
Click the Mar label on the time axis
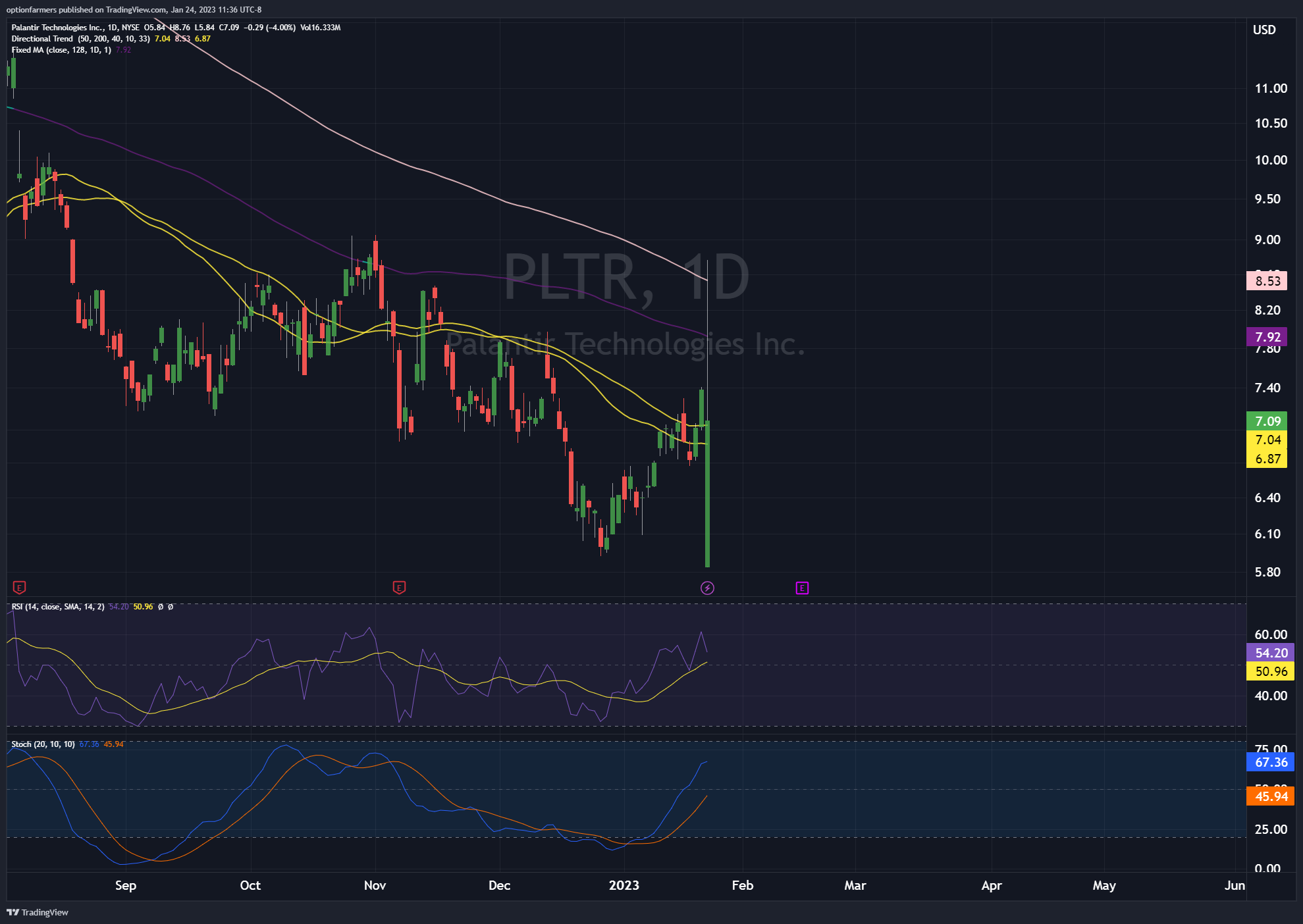(855, 885)
